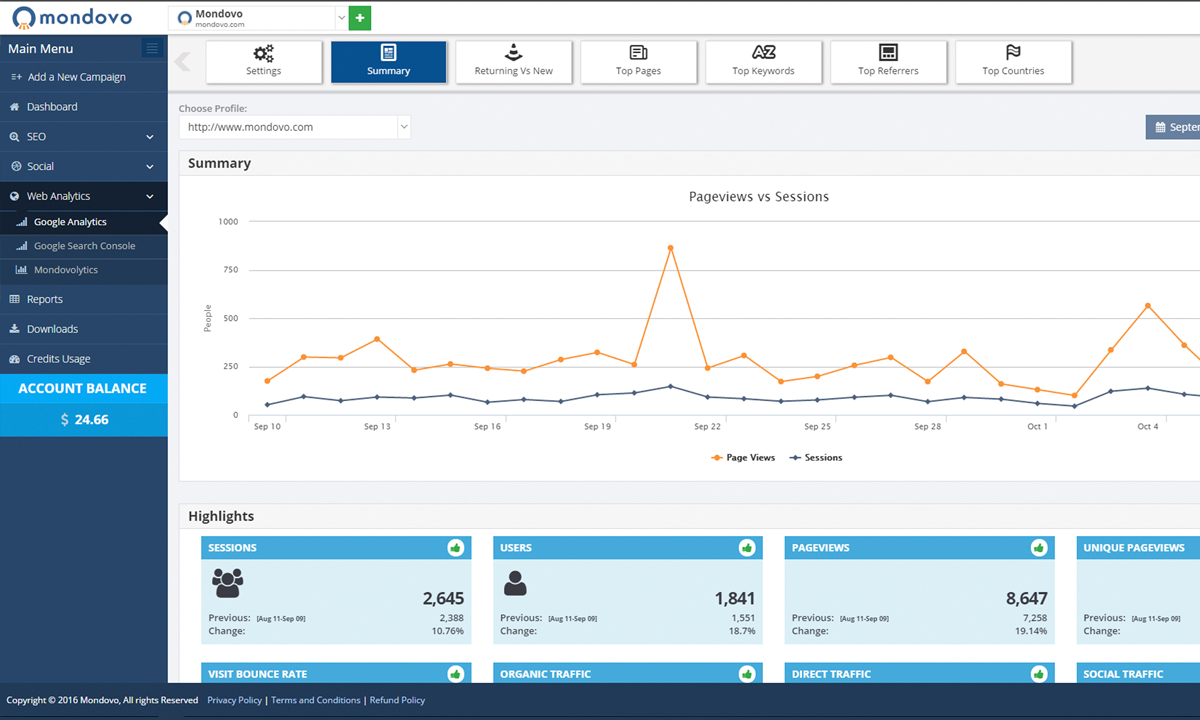Show the Top Referrers tab
Image resolution: width=1200 pixels, height=720 pixels.
889,62
